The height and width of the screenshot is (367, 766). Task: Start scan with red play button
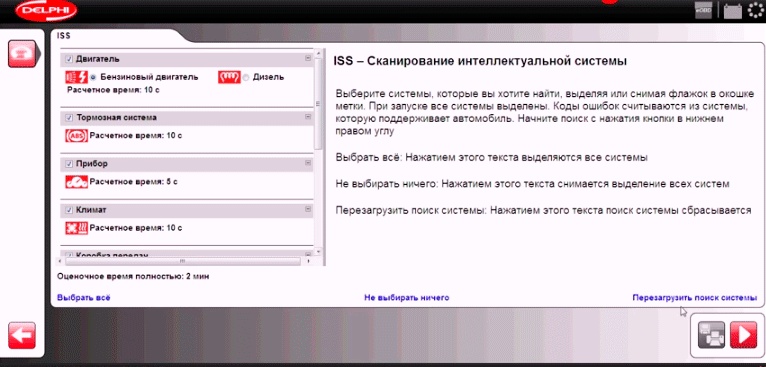pos(743,335)
